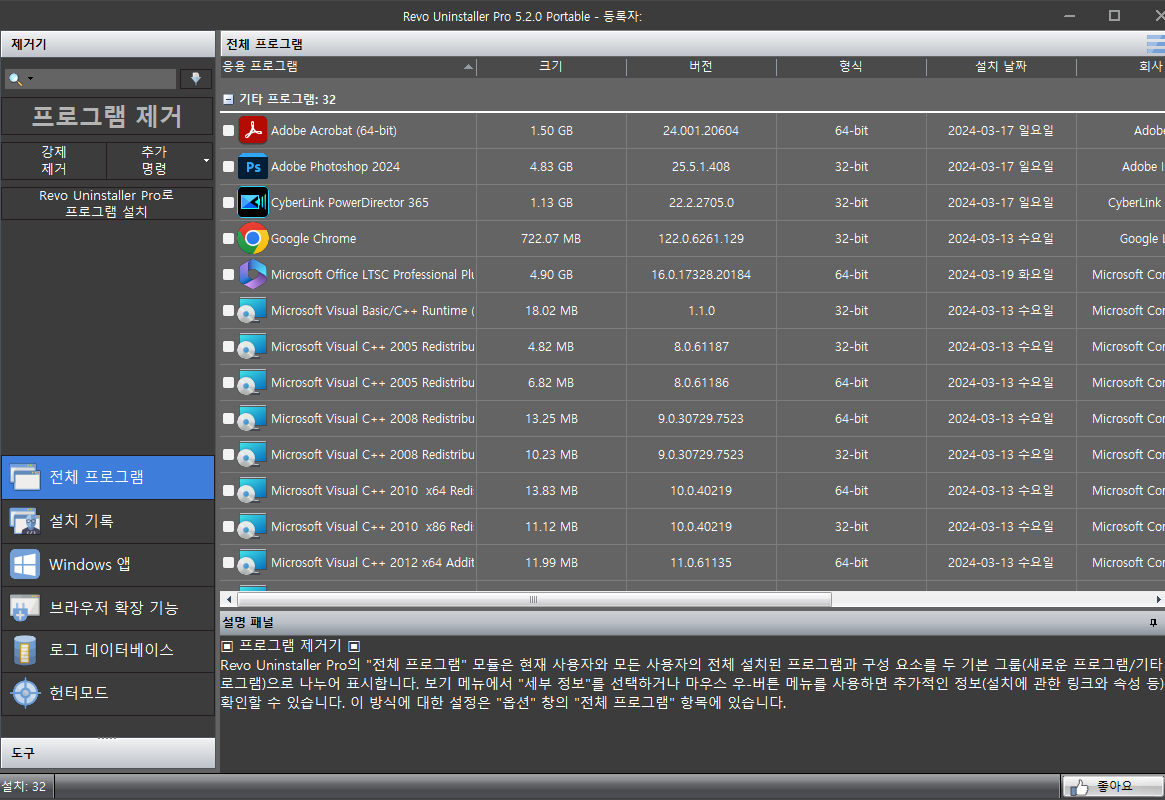
Task: Click the CyberLink PowerDirector 365 icon
Action: [253, 203]
